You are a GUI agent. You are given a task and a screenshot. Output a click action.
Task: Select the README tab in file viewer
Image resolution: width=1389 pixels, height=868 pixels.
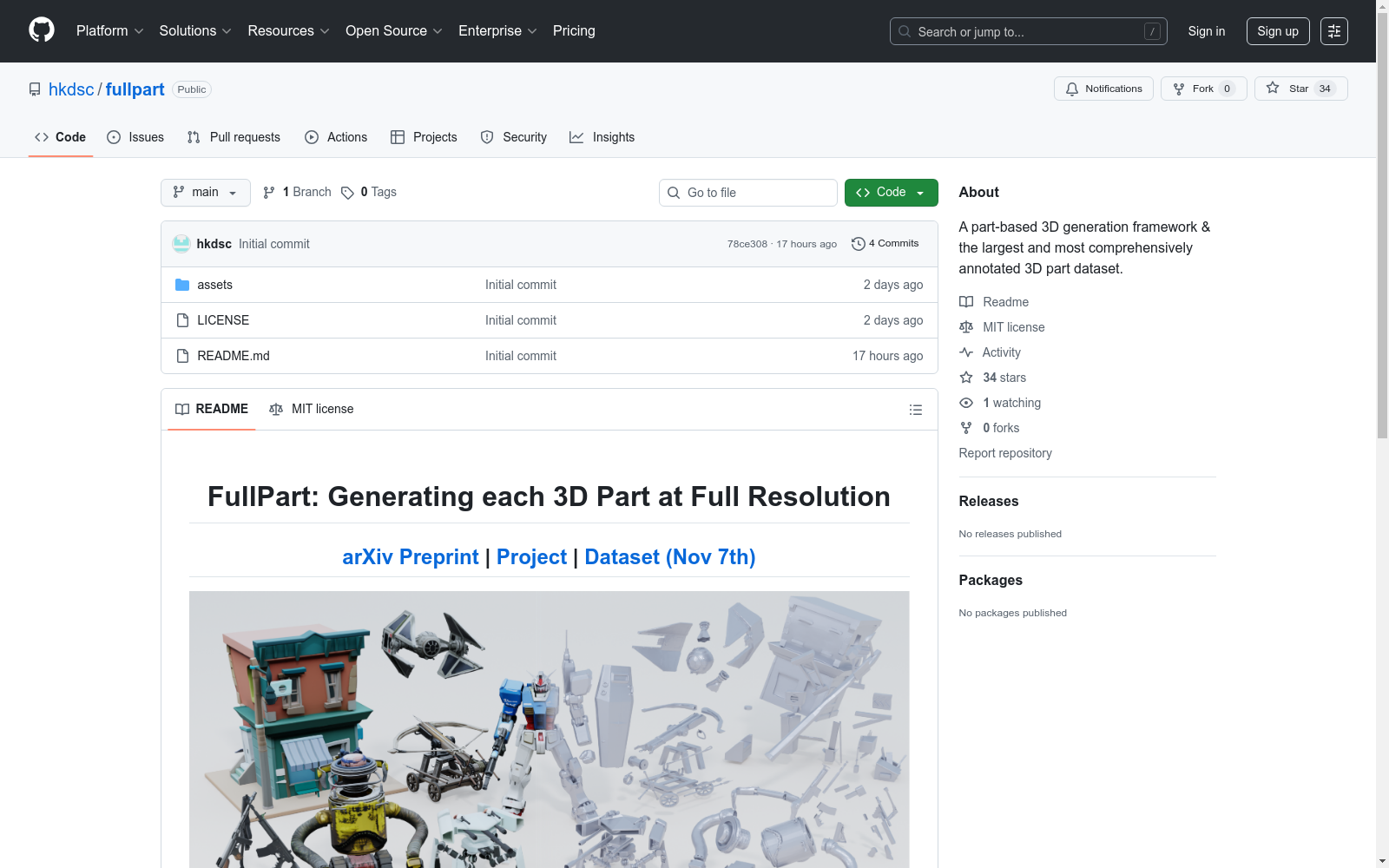(x=212, y=410)
